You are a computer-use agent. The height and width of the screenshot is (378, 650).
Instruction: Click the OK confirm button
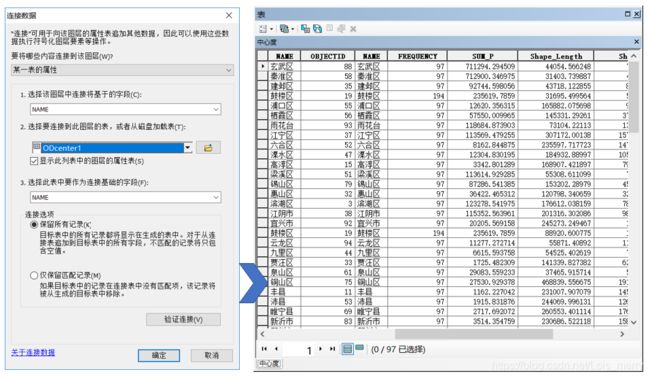click(159, 355)
